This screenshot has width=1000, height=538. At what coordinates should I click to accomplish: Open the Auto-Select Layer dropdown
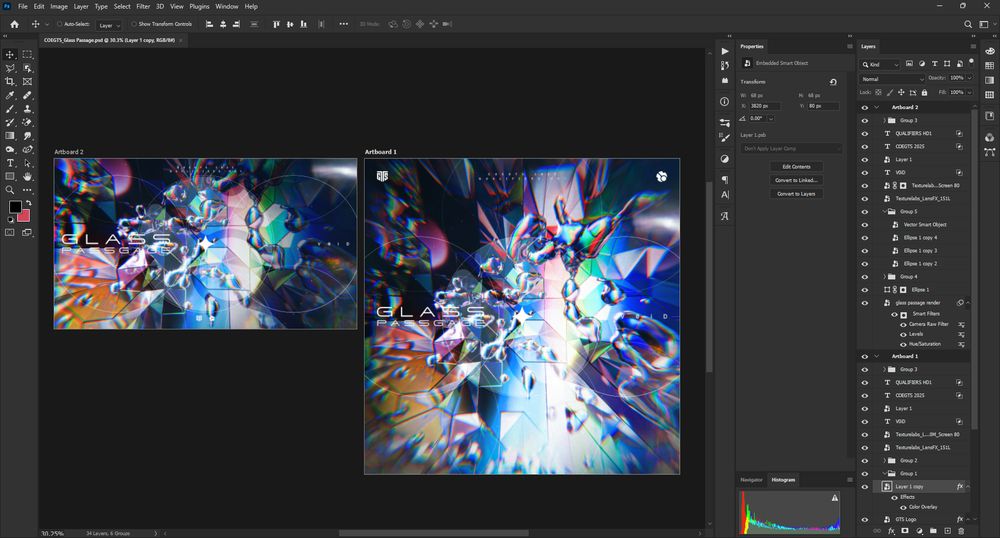tap(109, 25)
